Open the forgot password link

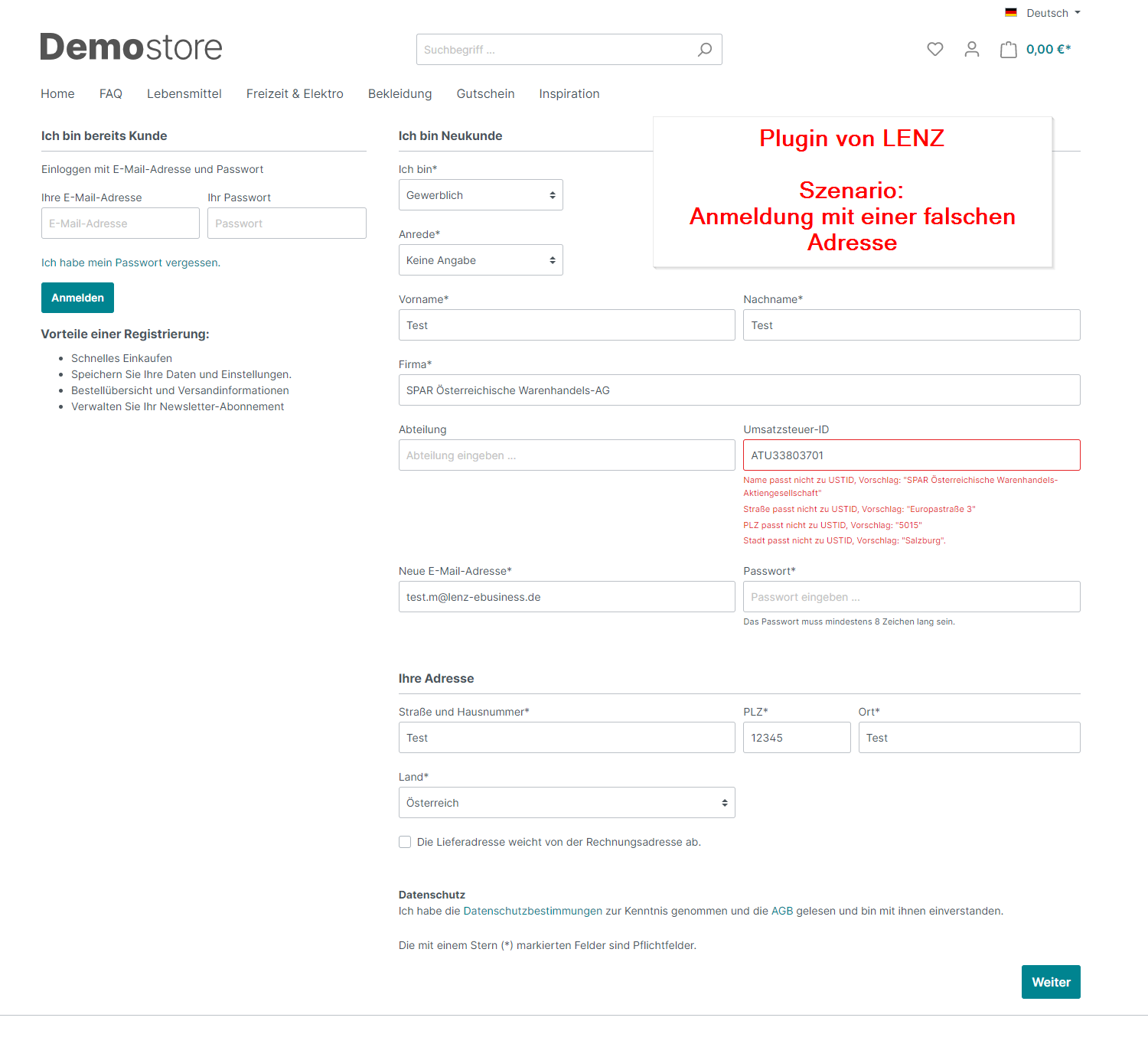click(x=130, y=263)
